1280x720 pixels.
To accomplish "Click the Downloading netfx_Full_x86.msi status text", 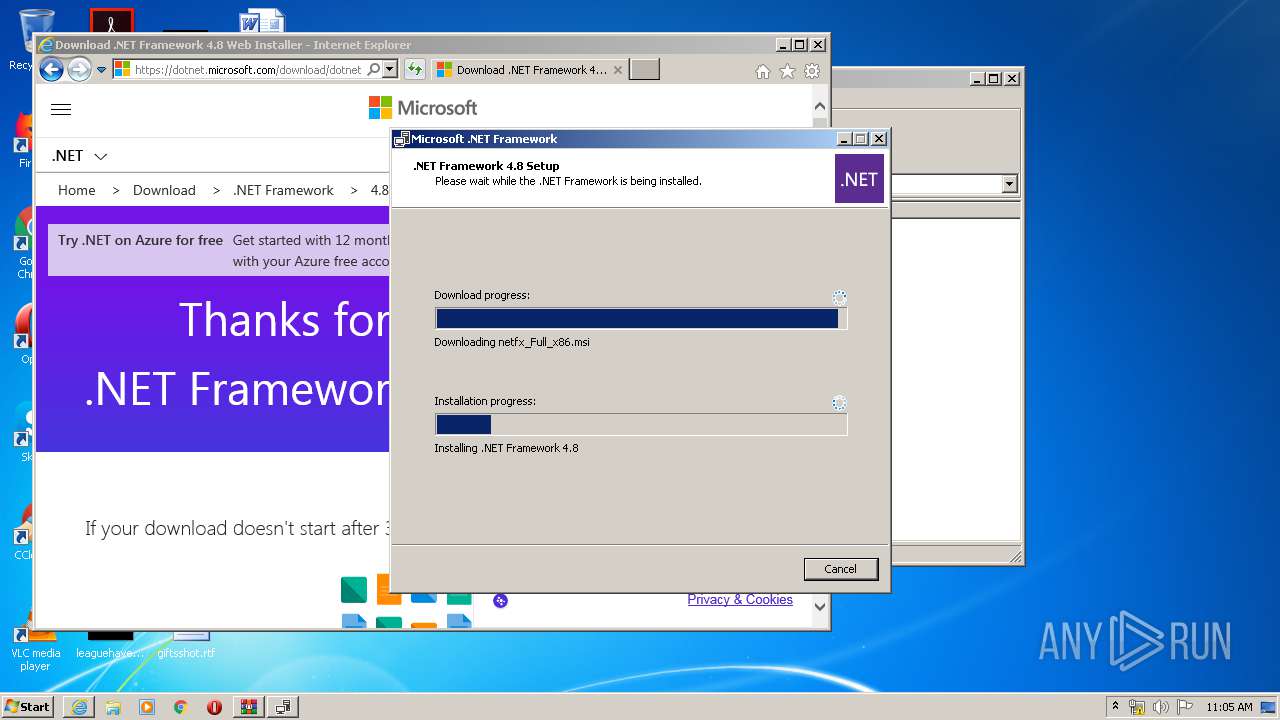I will coord(512,342).
